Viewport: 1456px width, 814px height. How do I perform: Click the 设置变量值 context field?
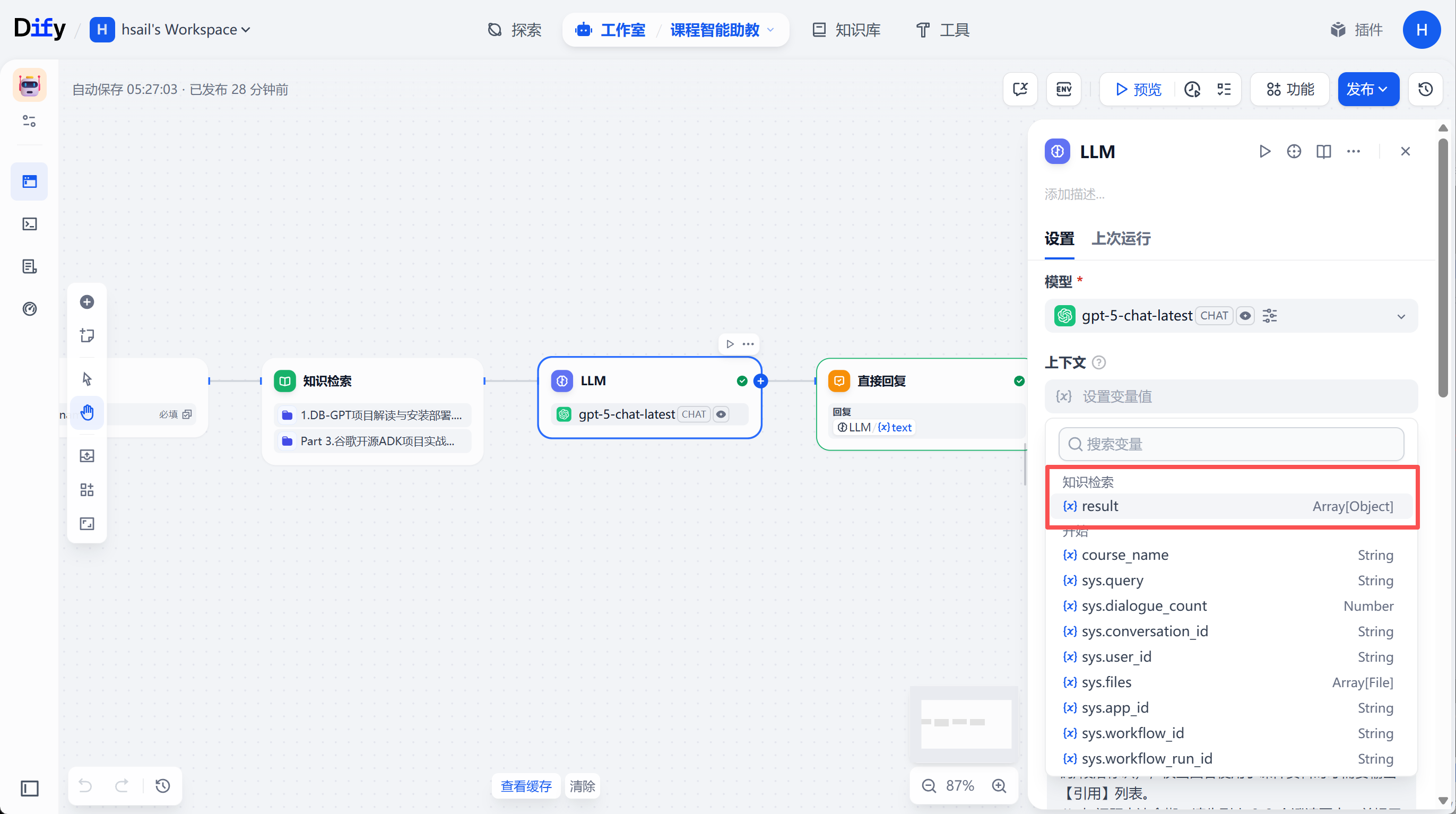click(1231, 396)
